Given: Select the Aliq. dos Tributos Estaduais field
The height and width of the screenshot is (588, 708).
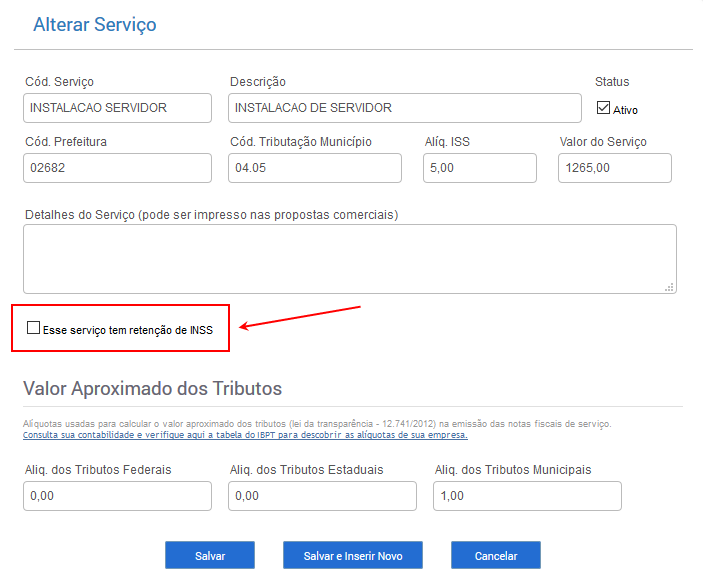Looking at the screenshot, I should pos(322,496).
